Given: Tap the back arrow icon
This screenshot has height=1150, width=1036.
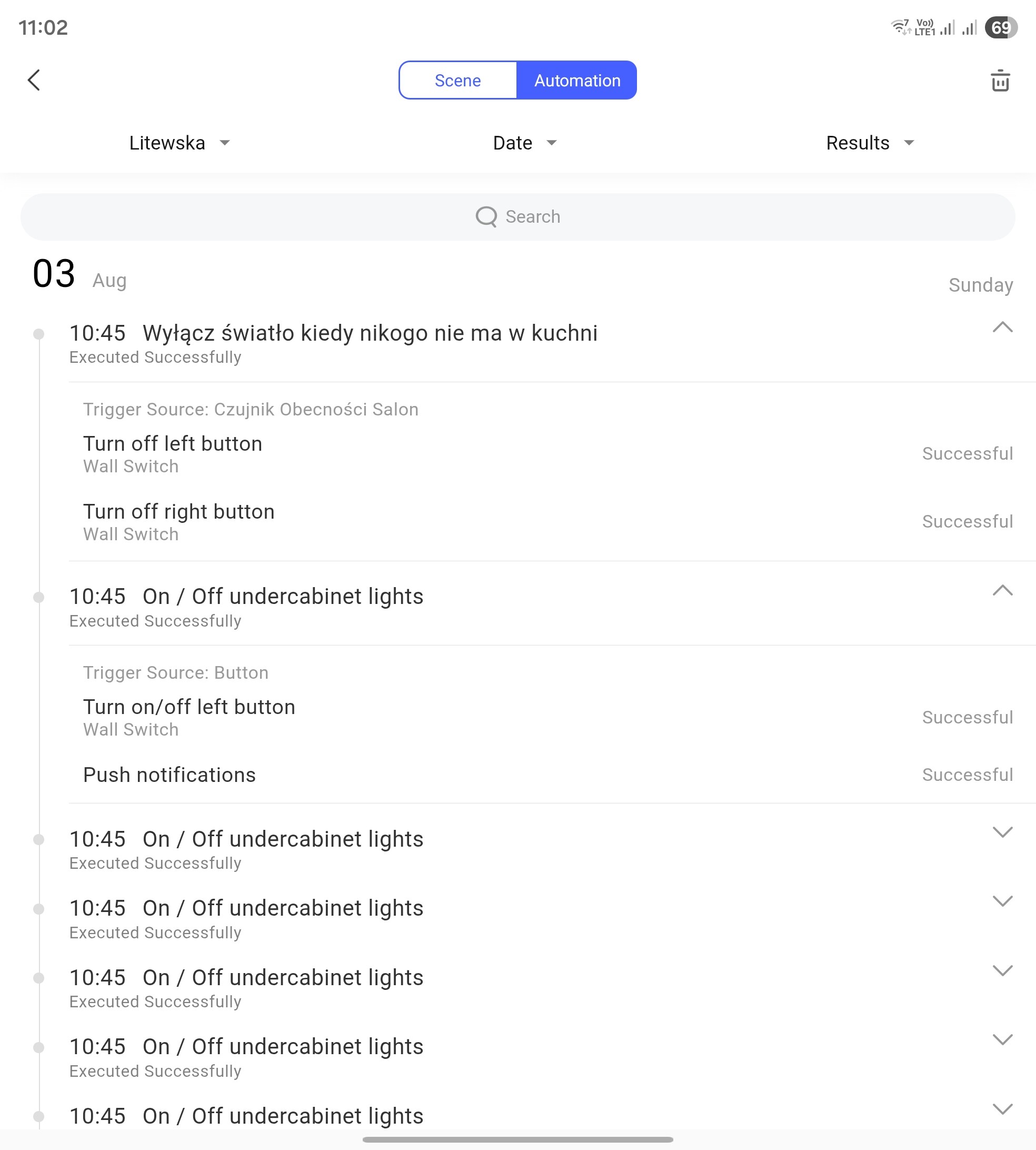Looking at the screenshot, I should point(34,80).
